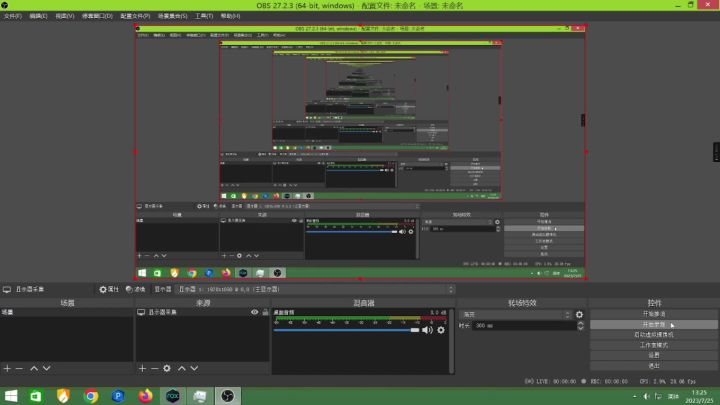
Task: Remove selected source with minus icon
Action: click(x=155, y=368)
